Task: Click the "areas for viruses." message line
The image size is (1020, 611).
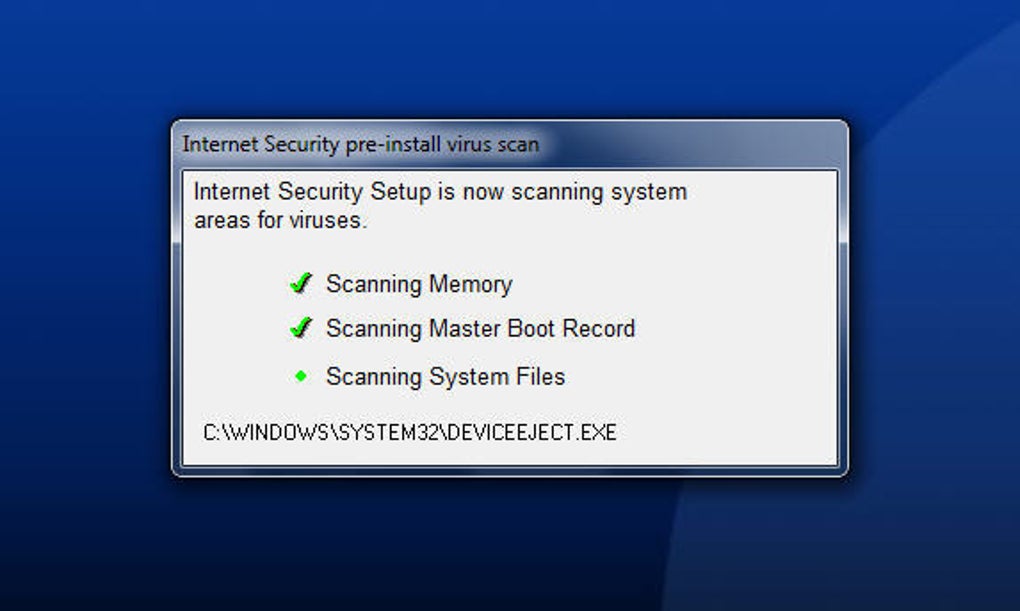Action: pyautogui.click(x=280, y=220)
